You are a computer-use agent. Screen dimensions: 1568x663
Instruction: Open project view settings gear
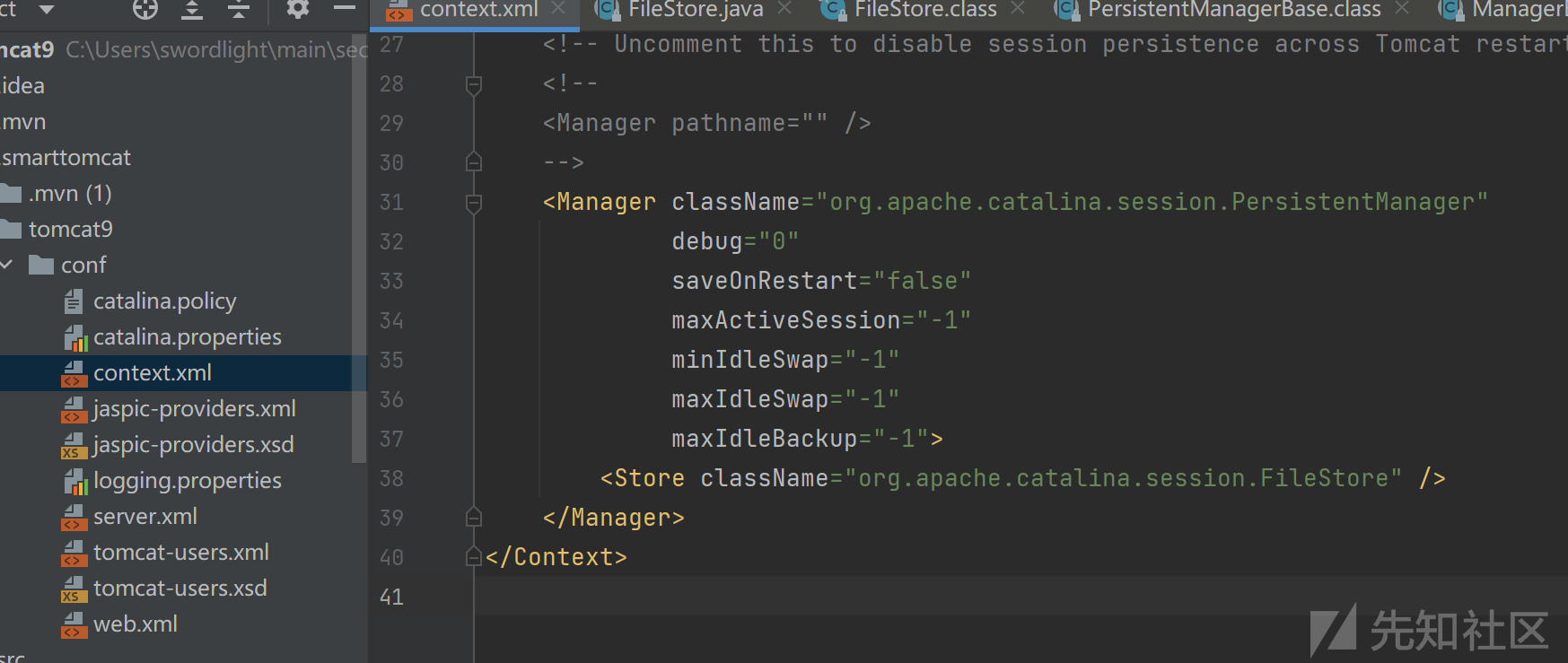click(297, 9)
